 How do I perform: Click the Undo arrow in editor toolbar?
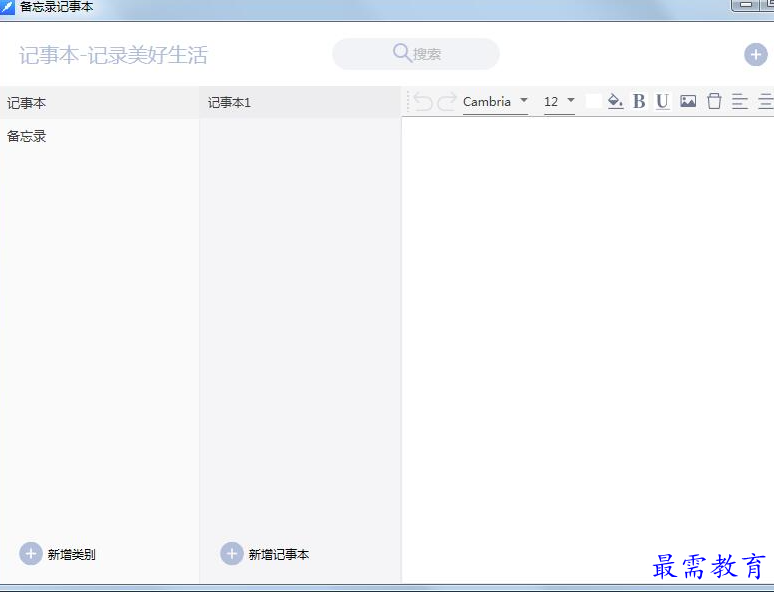coord(423,102)
